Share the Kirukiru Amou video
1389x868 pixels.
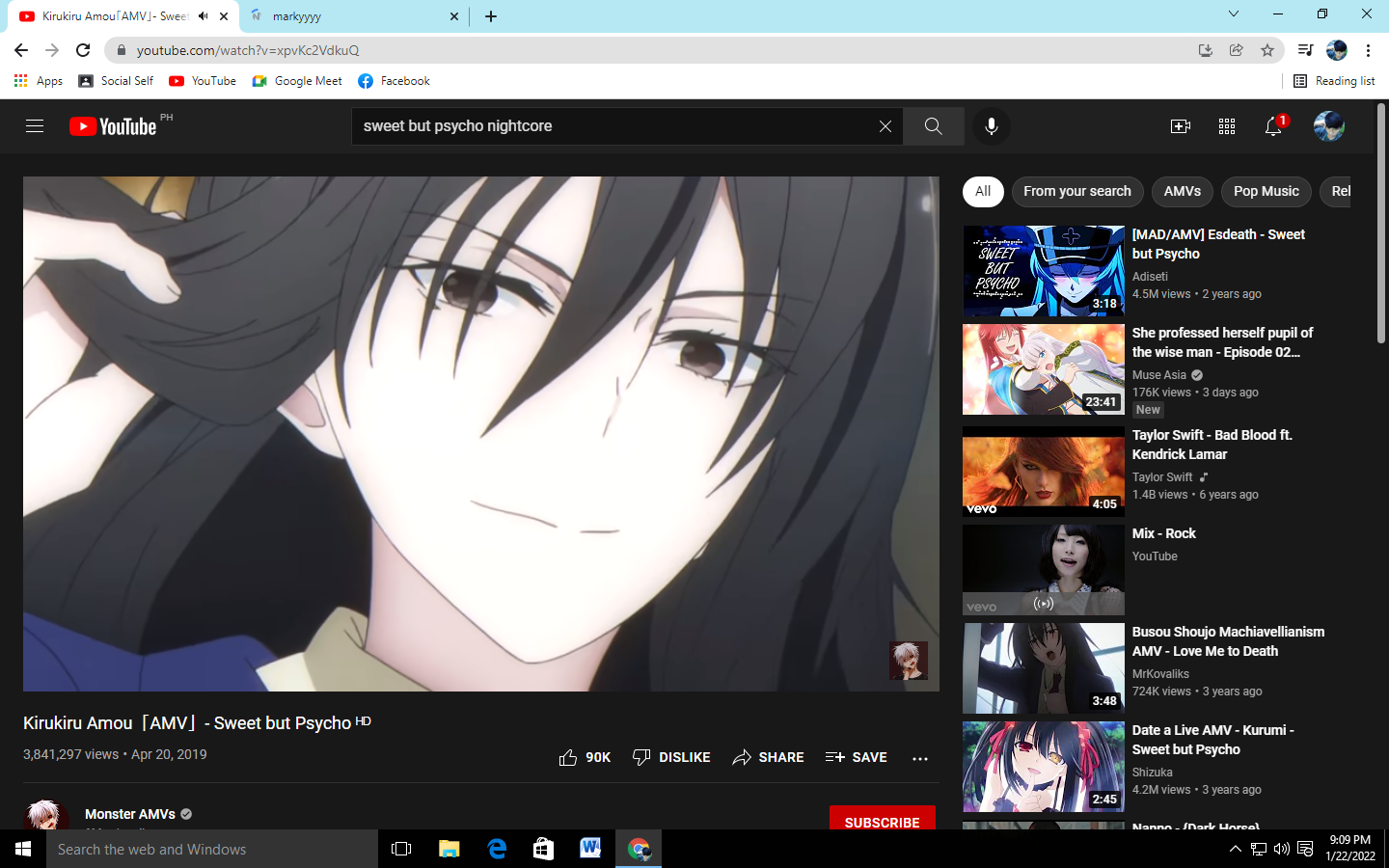pyautogui.click(x=768, y=758)
